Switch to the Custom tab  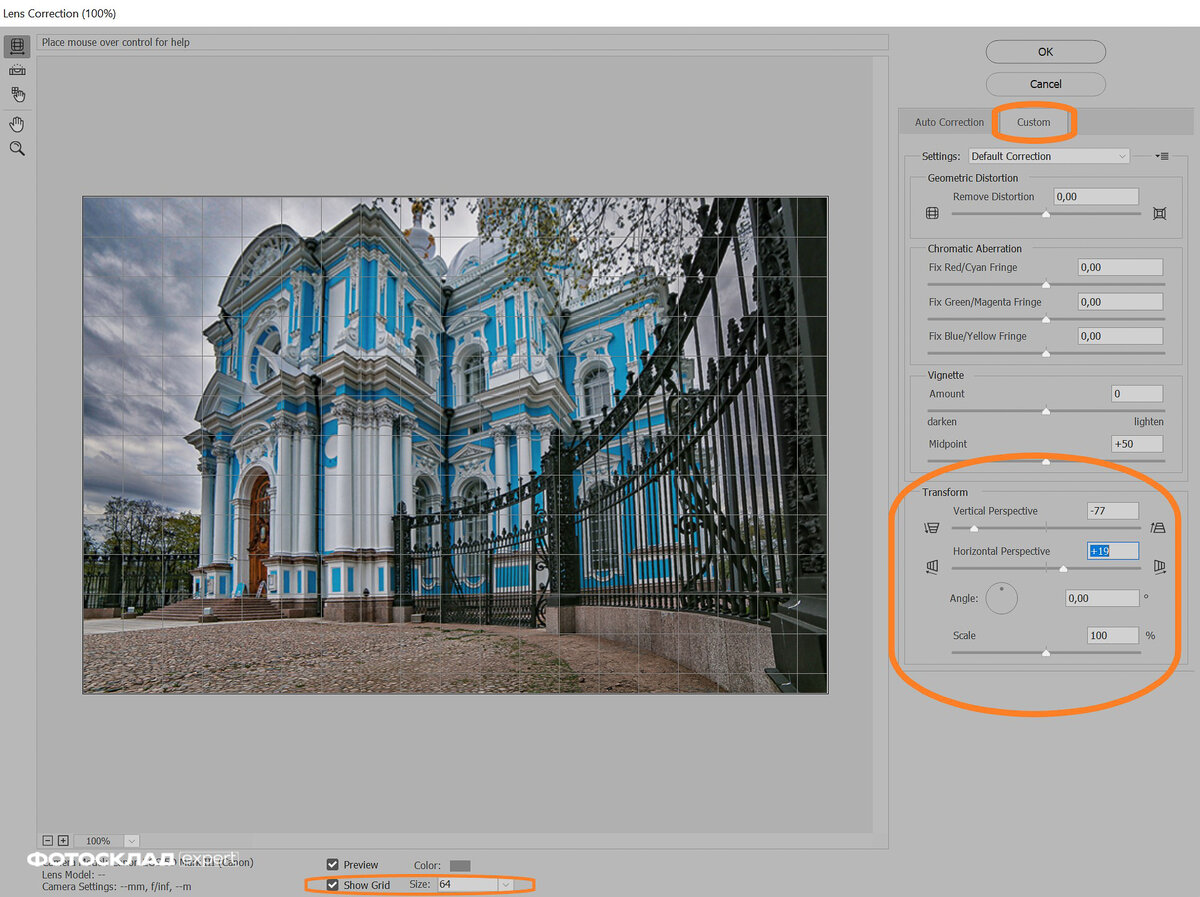(1033, 122)
